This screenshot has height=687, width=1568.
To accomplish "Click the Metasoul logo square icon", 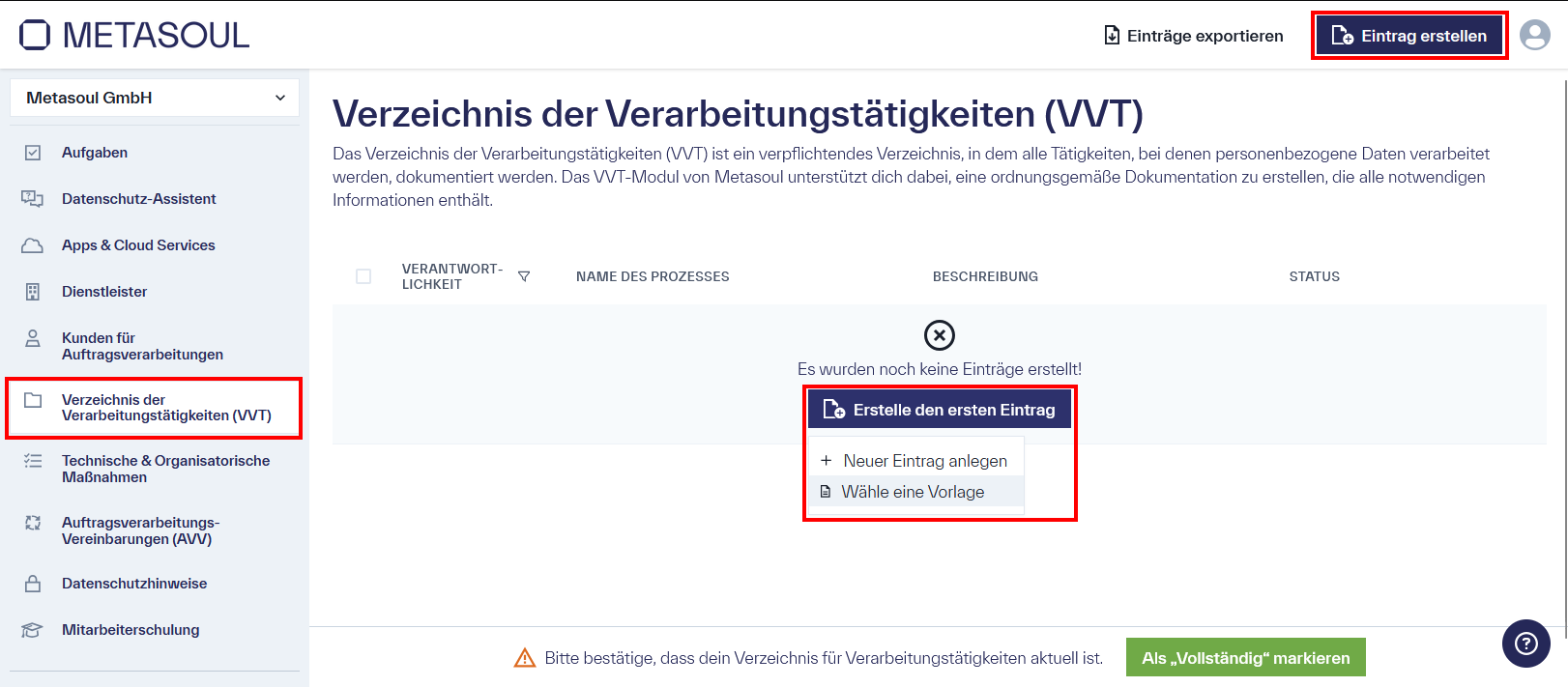I will (35, 35).
